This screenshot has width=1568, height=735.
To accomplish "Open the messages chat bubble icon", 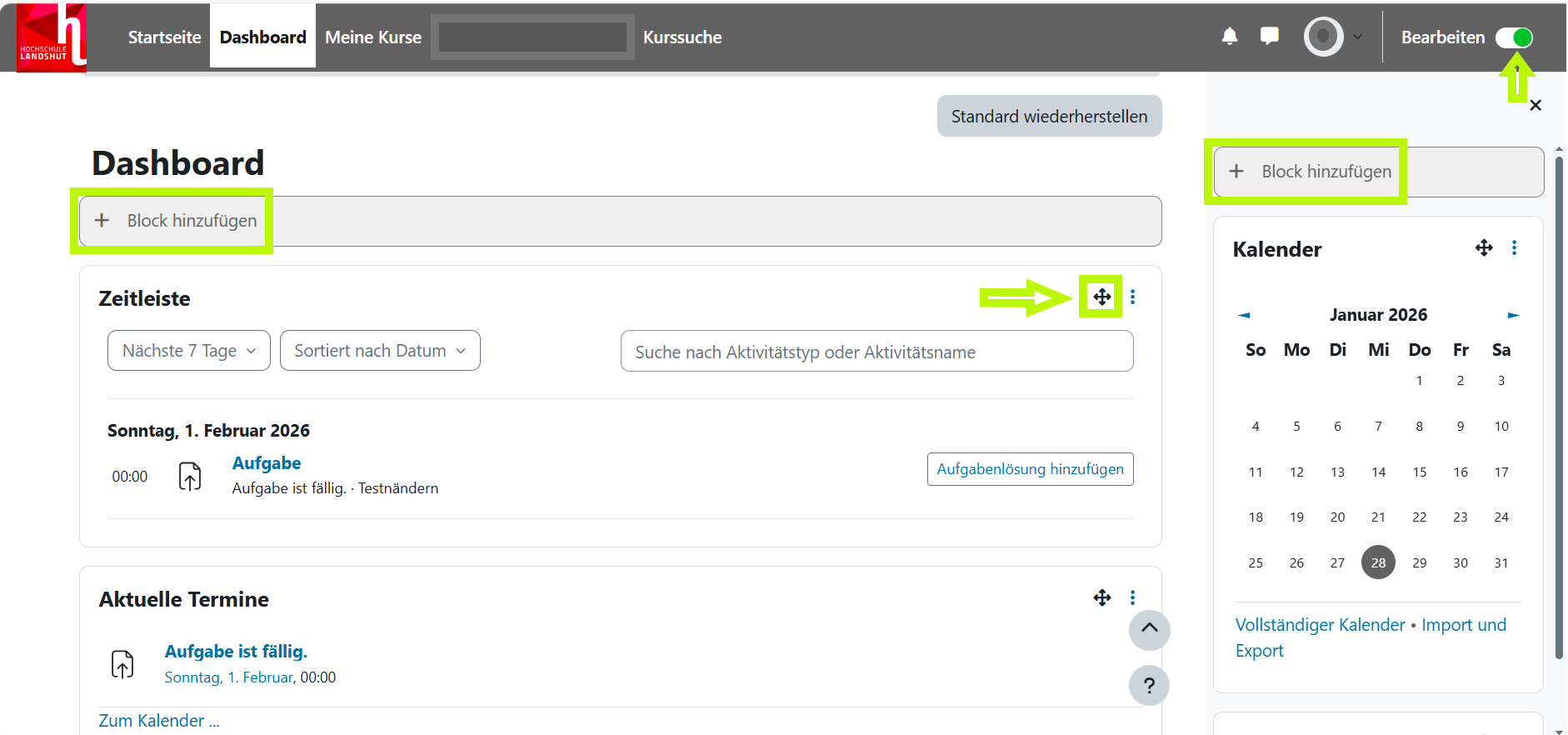I will [1269, 37].
